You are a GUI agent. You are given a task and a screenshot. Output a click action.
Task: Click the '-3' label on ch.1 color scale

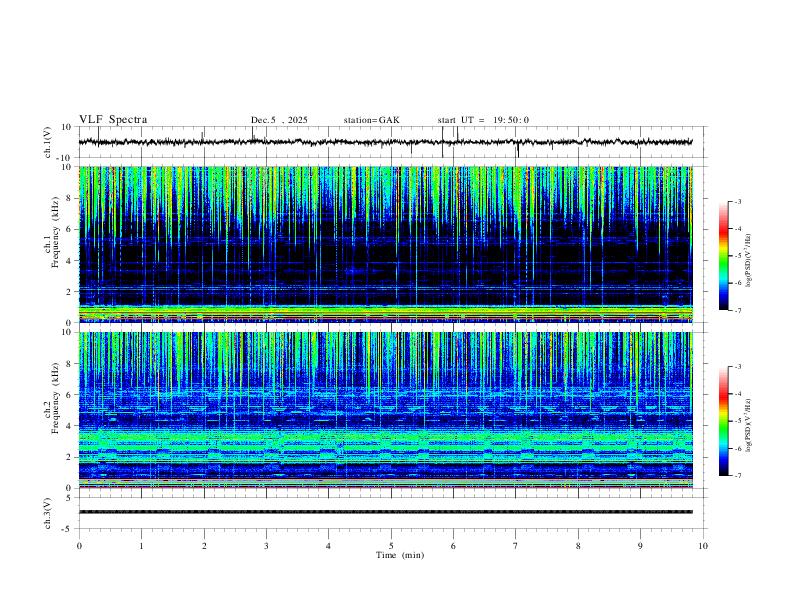[x=737, y=201]
